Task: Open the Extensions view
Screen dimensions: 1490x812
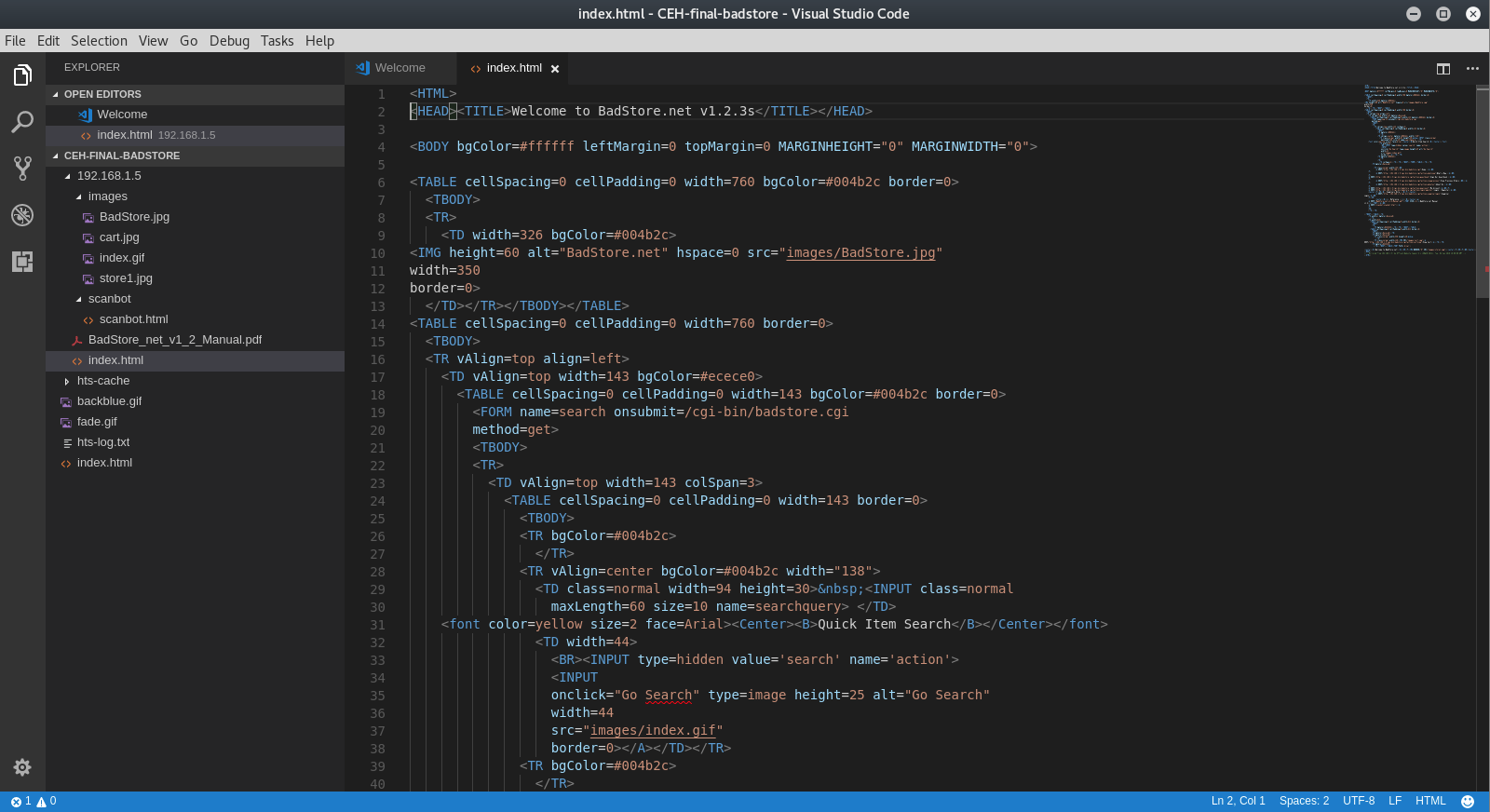Action: 22,262
